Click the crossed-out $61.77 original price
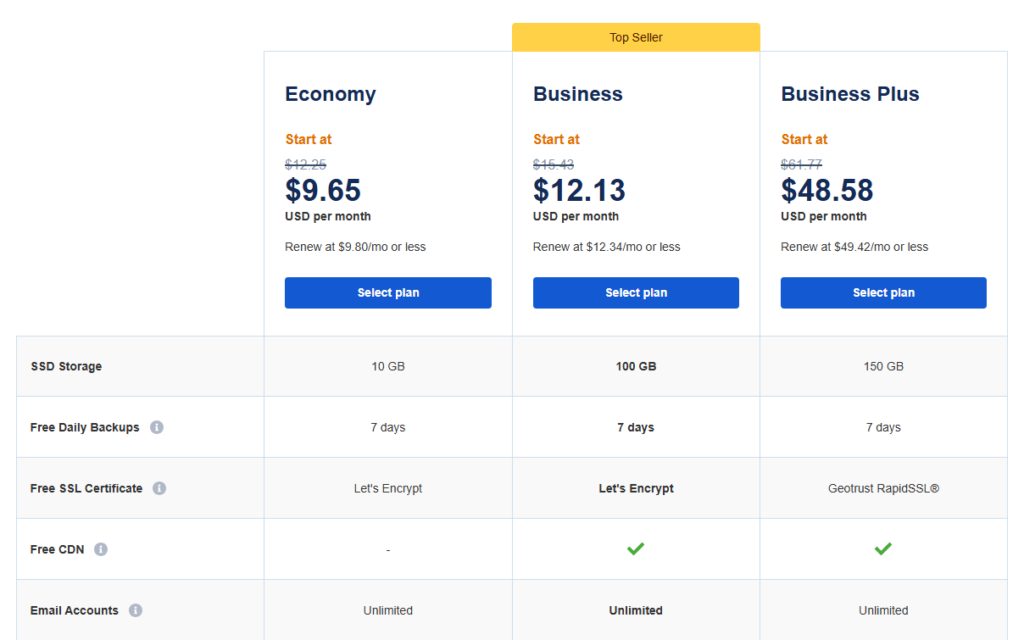 [x=801, y=165]
